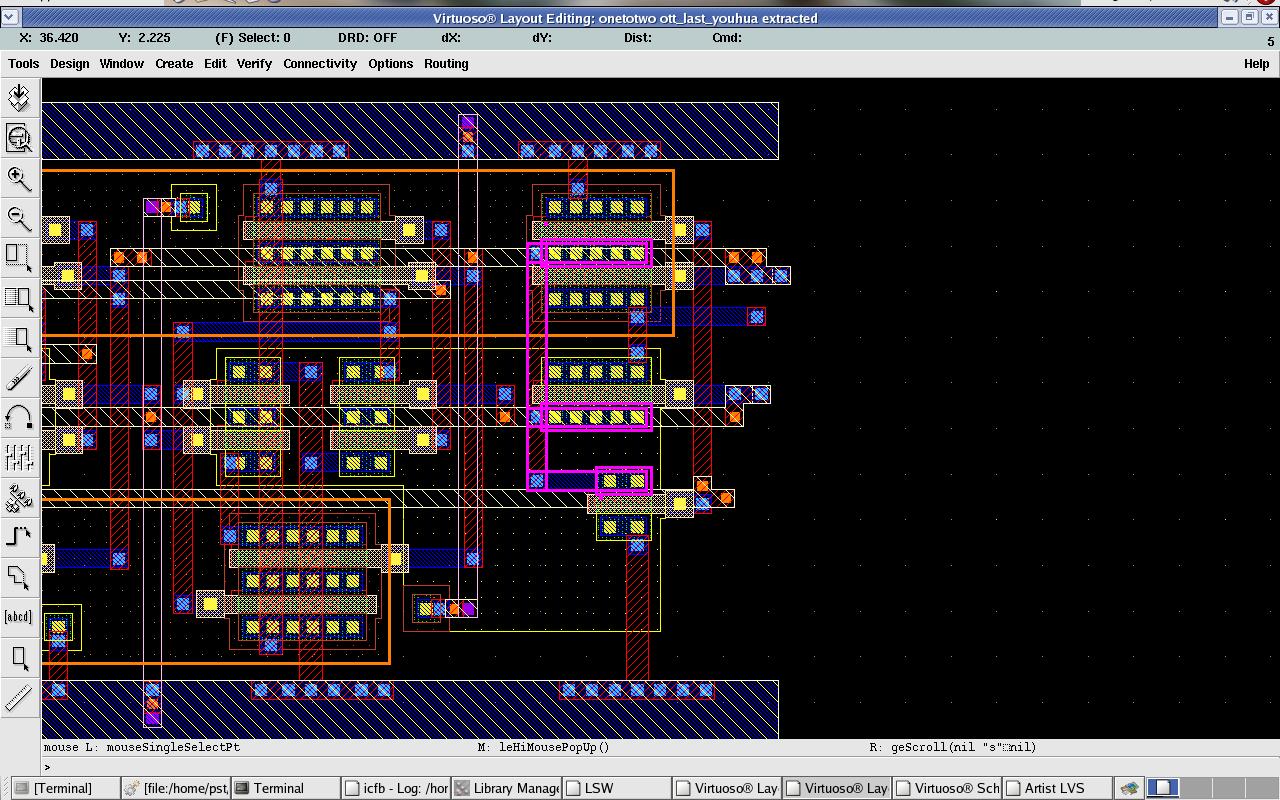Click the workspace switcher in taskbar
Viewport: 1280px width, 800px height.
[x=1164, y=788]
